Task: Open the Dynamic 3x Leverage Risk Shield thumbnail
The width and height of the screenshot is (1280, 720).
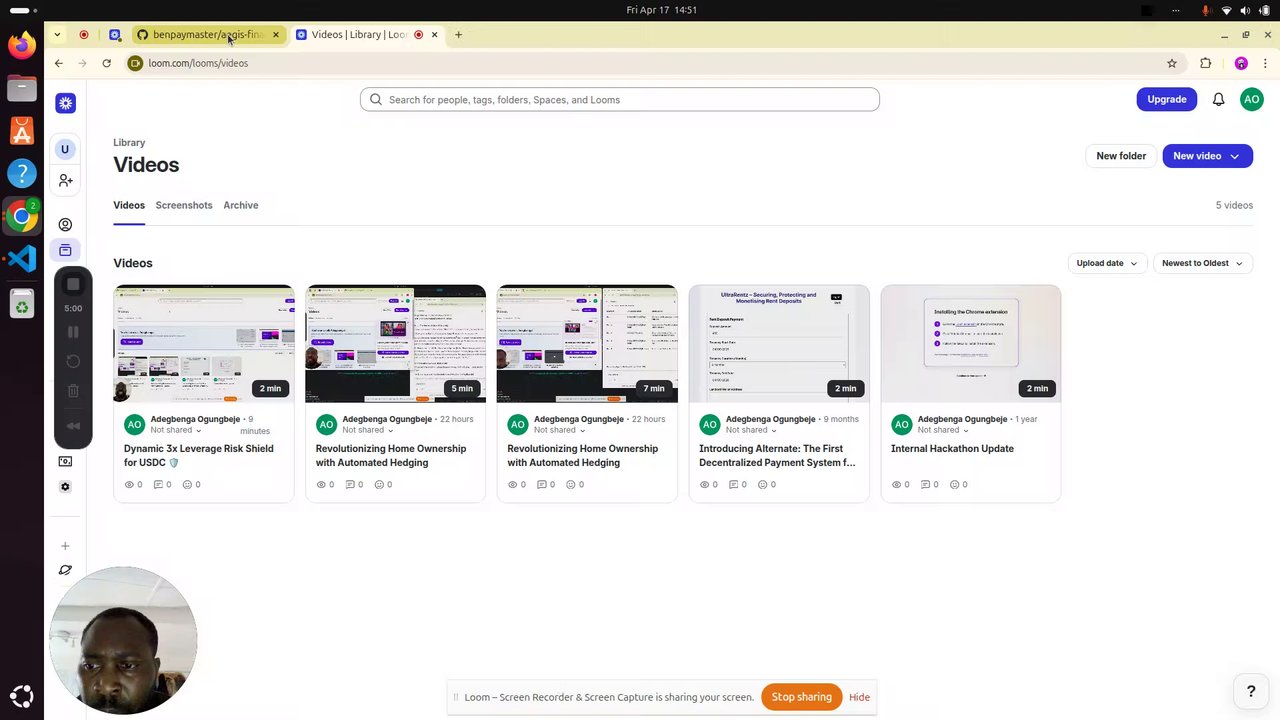Action: click(204, 344)
